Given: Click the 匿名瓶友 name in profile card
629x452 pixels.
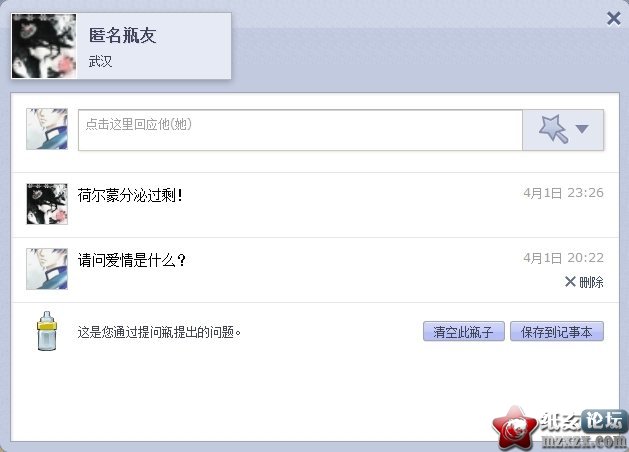Looking at the screenshot, I should coord(122,35).
